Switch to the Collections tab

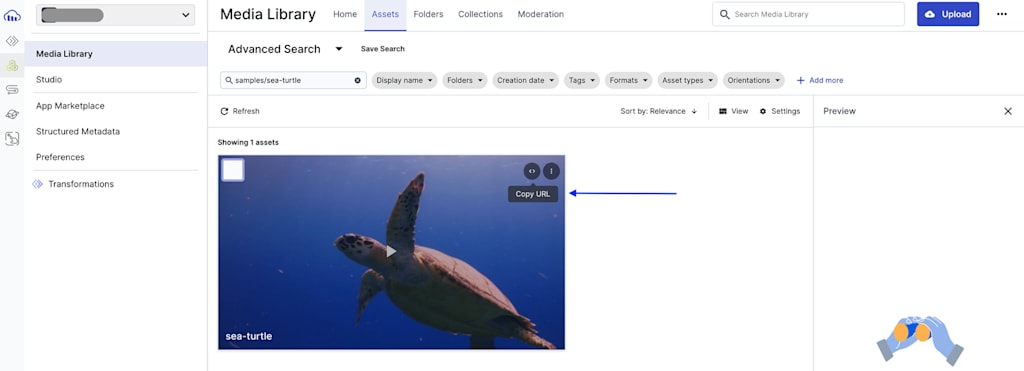tap(481, 14)
